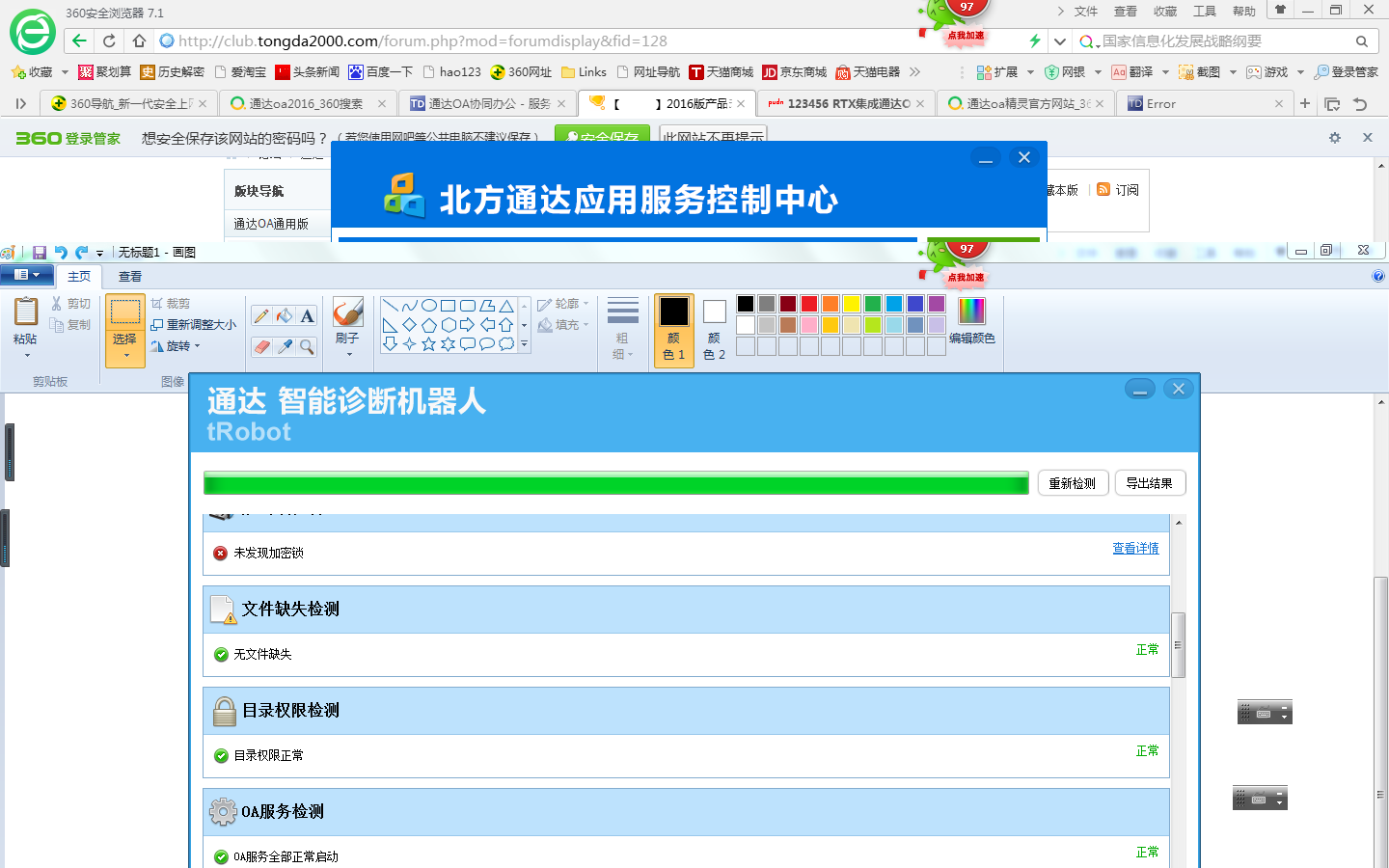Viewport: 1389px width, 868px height.
Task: Click the Paint save icon
Action: coord(40,253)
